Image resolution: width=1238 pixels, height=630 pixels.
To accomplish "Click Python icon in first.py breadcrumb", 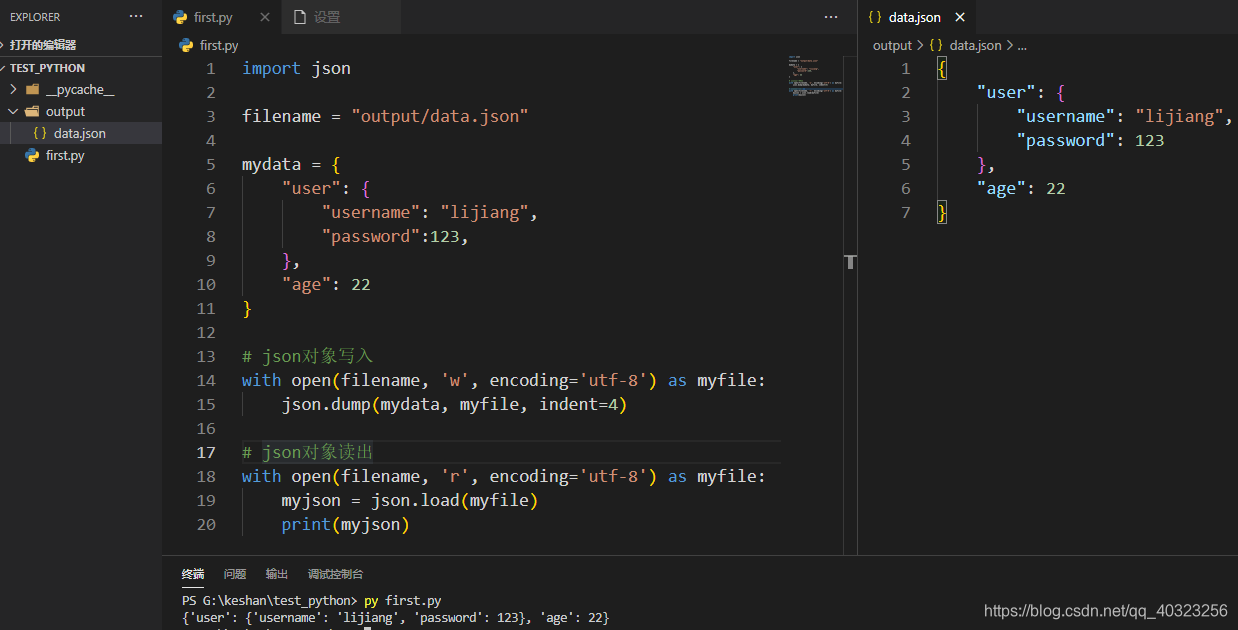I will coord(186,45).
